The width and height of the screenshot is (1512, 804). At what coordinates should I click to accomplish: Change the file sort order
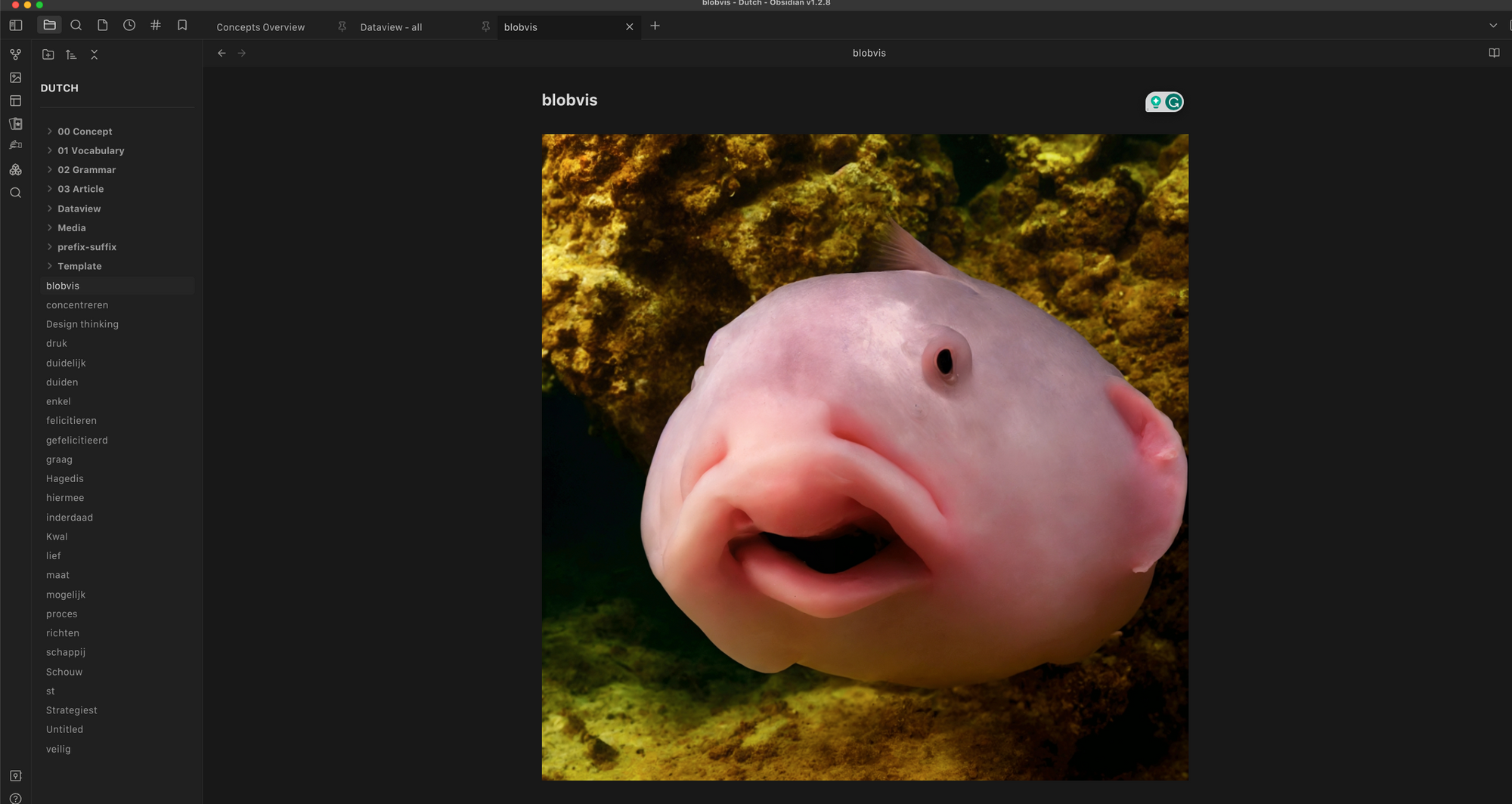point(71,54)
